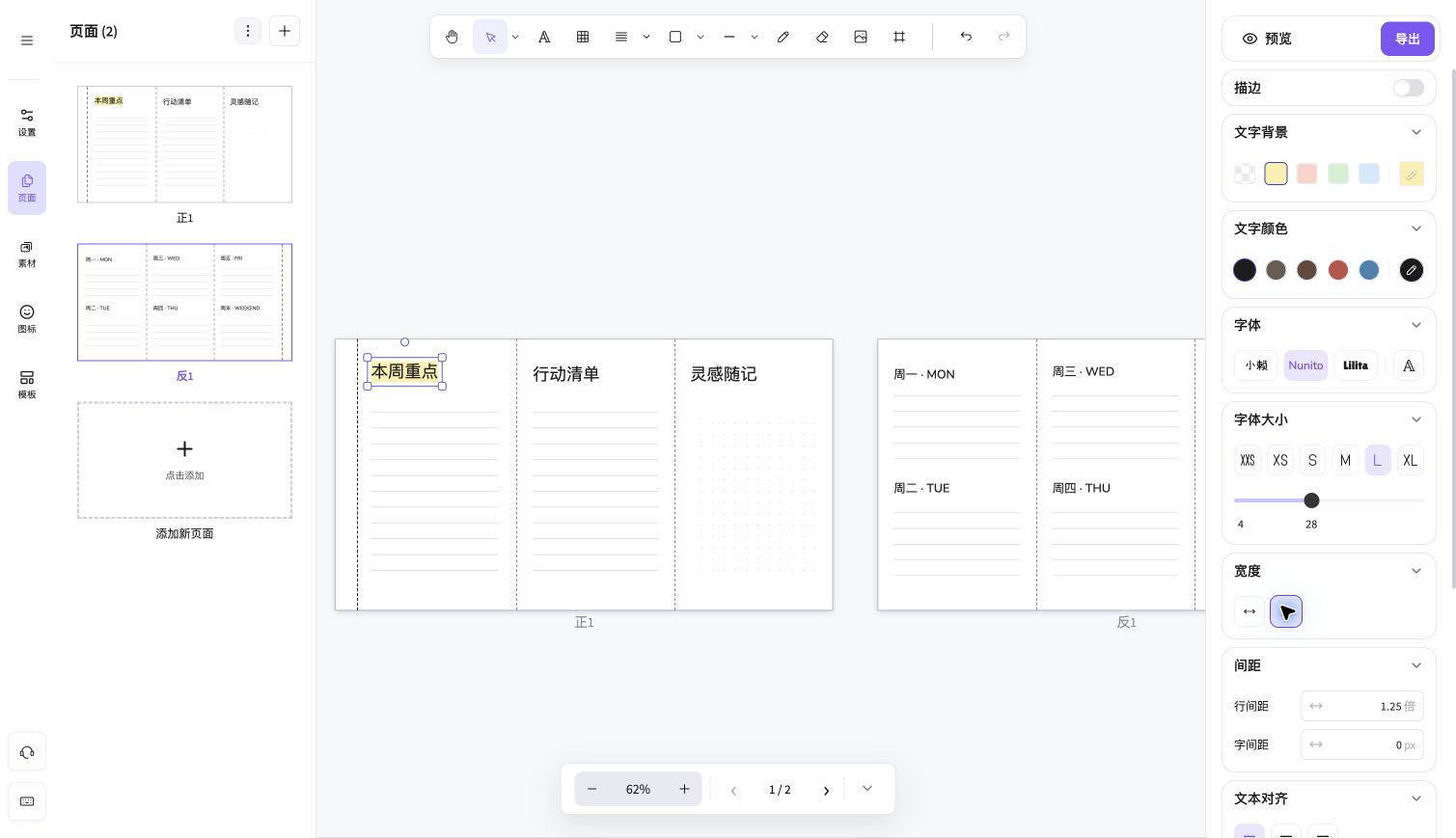Image resolution: width=1456 pixels, height=838 pixels.
Task: Open the shape tool dropdown arrow
Action: pyautogui.click(x=701, y=37)
